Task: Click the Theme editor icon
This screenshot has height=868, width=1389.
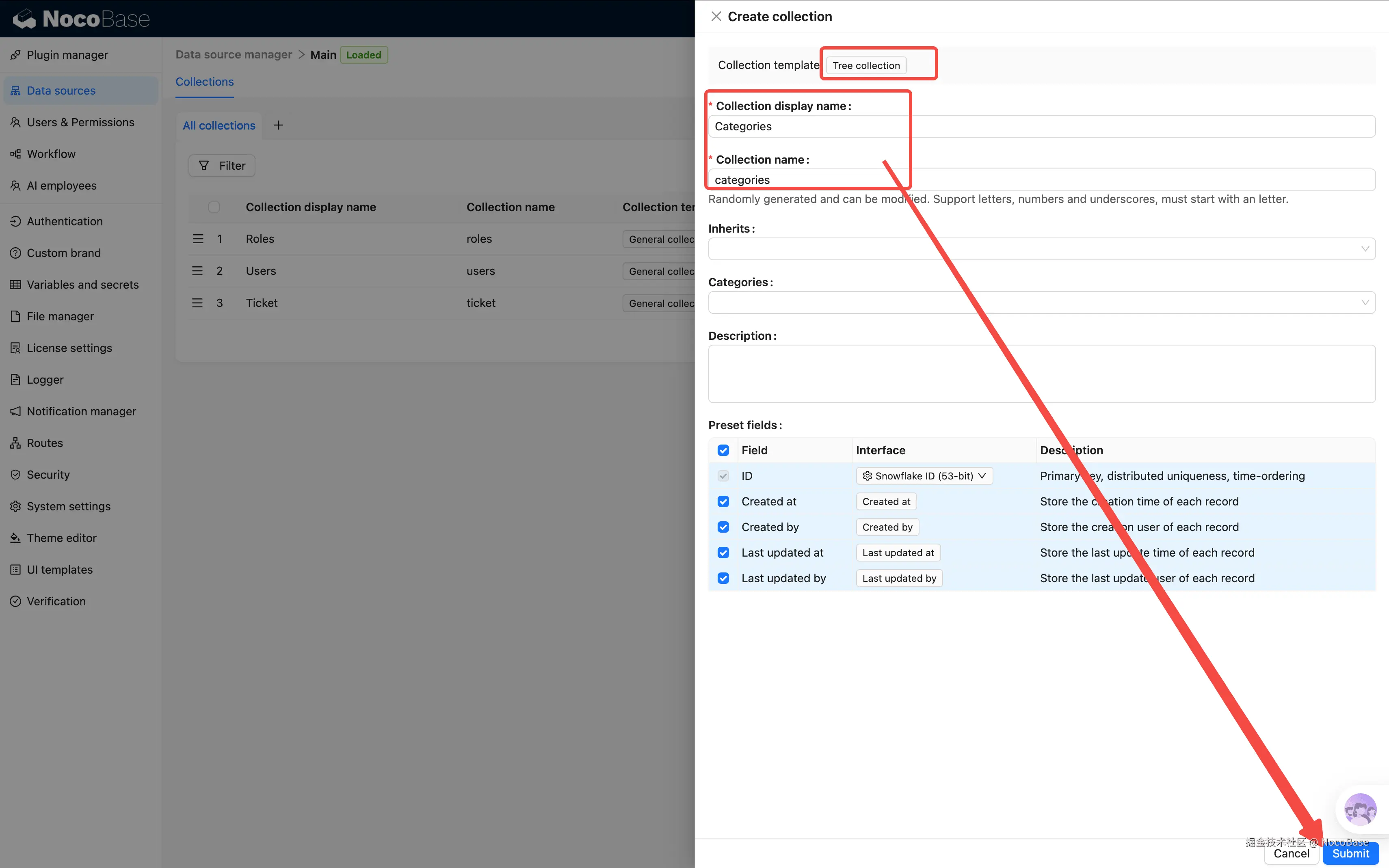Action: tap(15, 538)
